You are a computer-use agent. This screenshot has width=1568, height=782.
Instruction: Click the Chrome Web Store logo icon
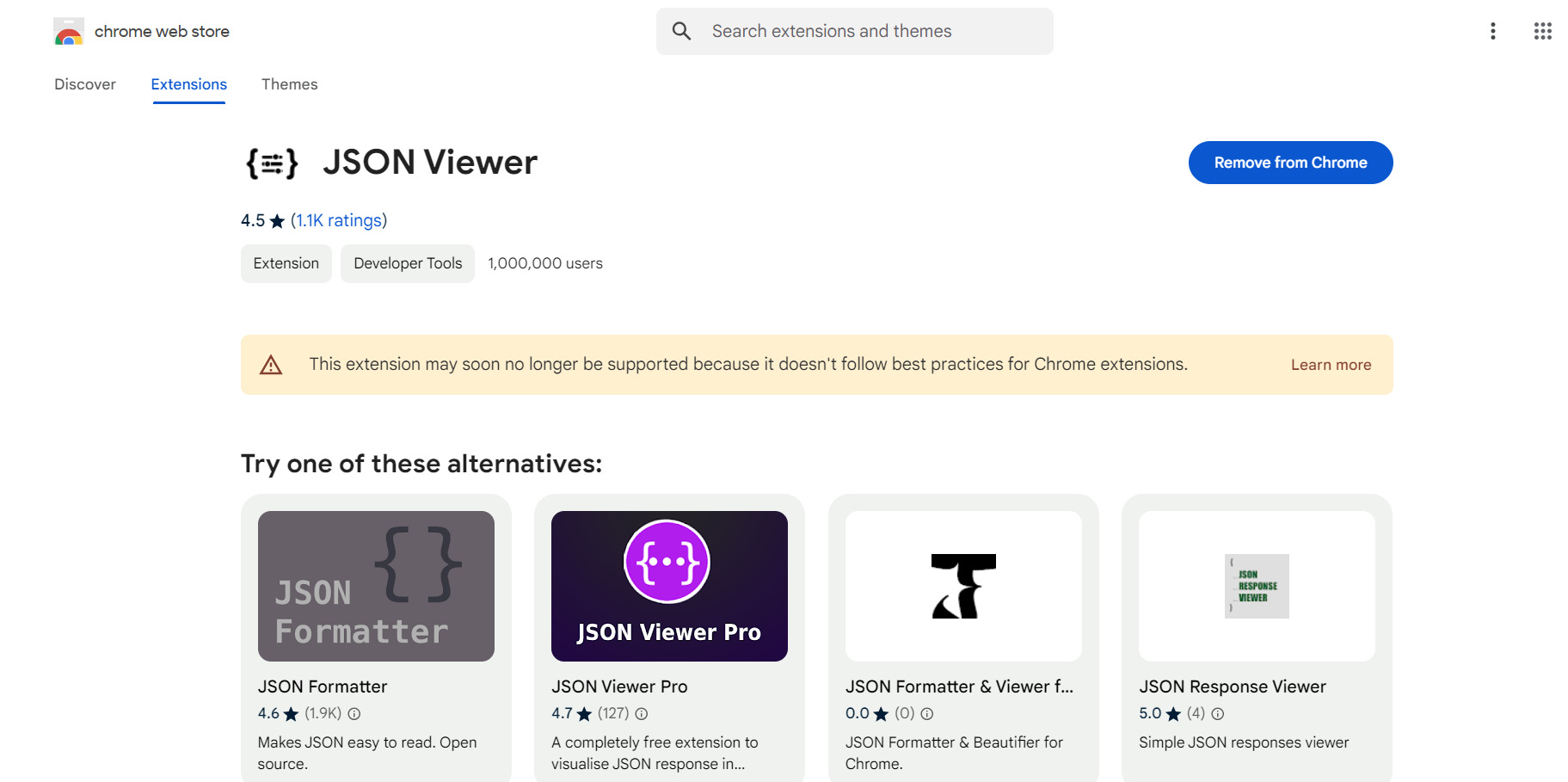point(69,32)
